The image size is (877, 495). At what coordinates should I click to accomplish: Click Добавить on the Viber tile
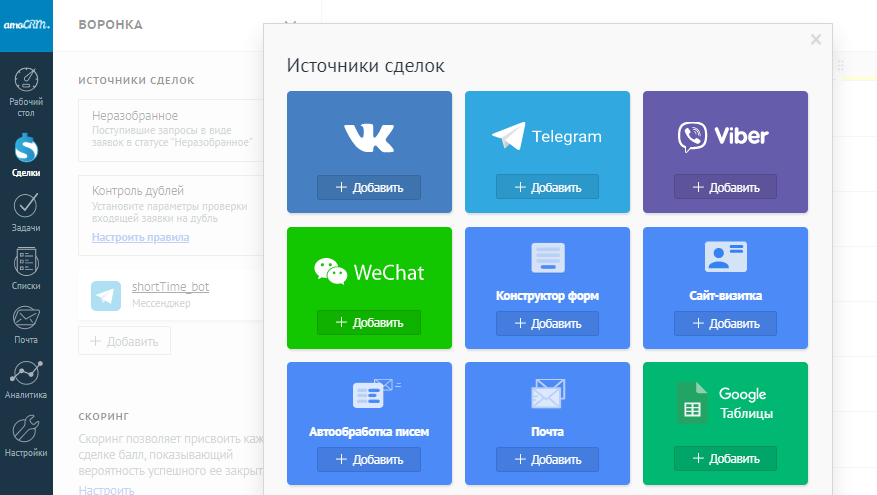tap(725, 187)
